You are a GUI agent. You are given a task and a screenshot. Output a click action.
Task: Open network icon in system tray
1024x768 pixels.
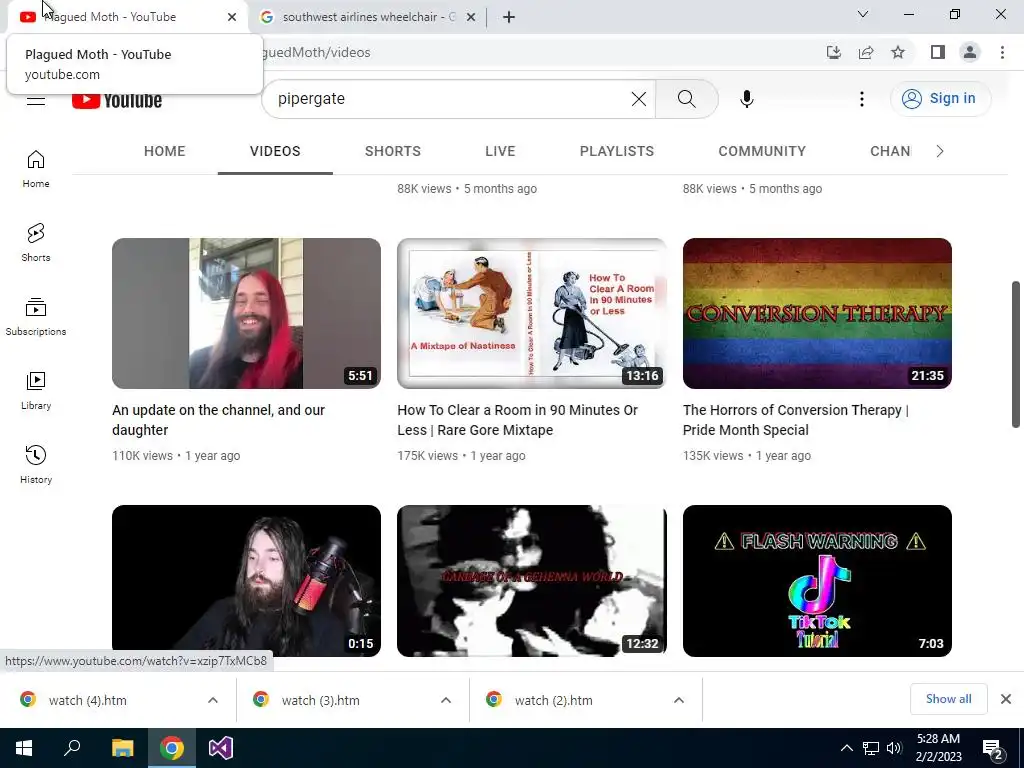pyautogui.click(x=871, y=748)
